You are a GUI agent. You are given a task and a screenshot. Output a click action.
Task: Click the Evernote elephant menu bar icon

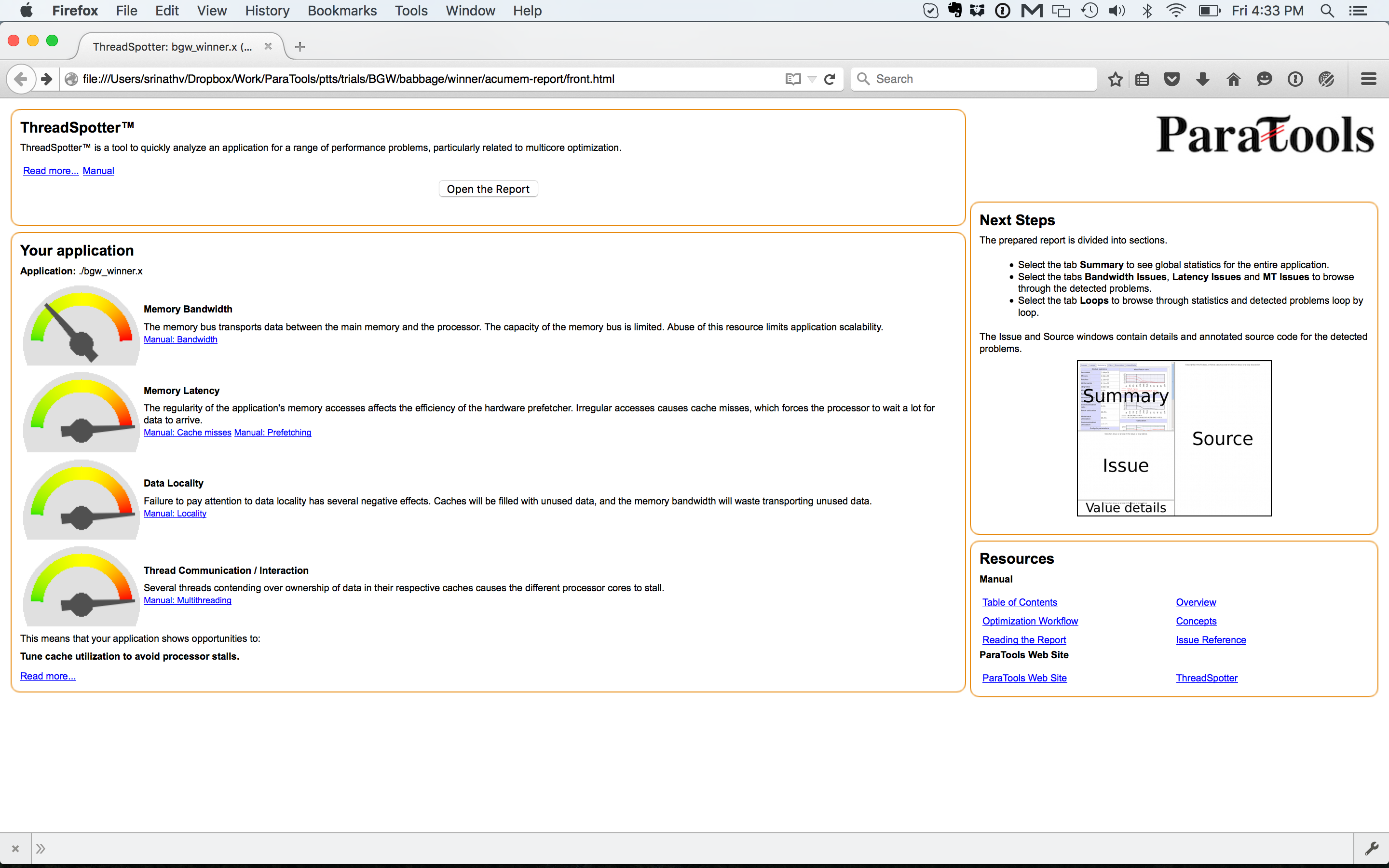click(x=955, y=10)
